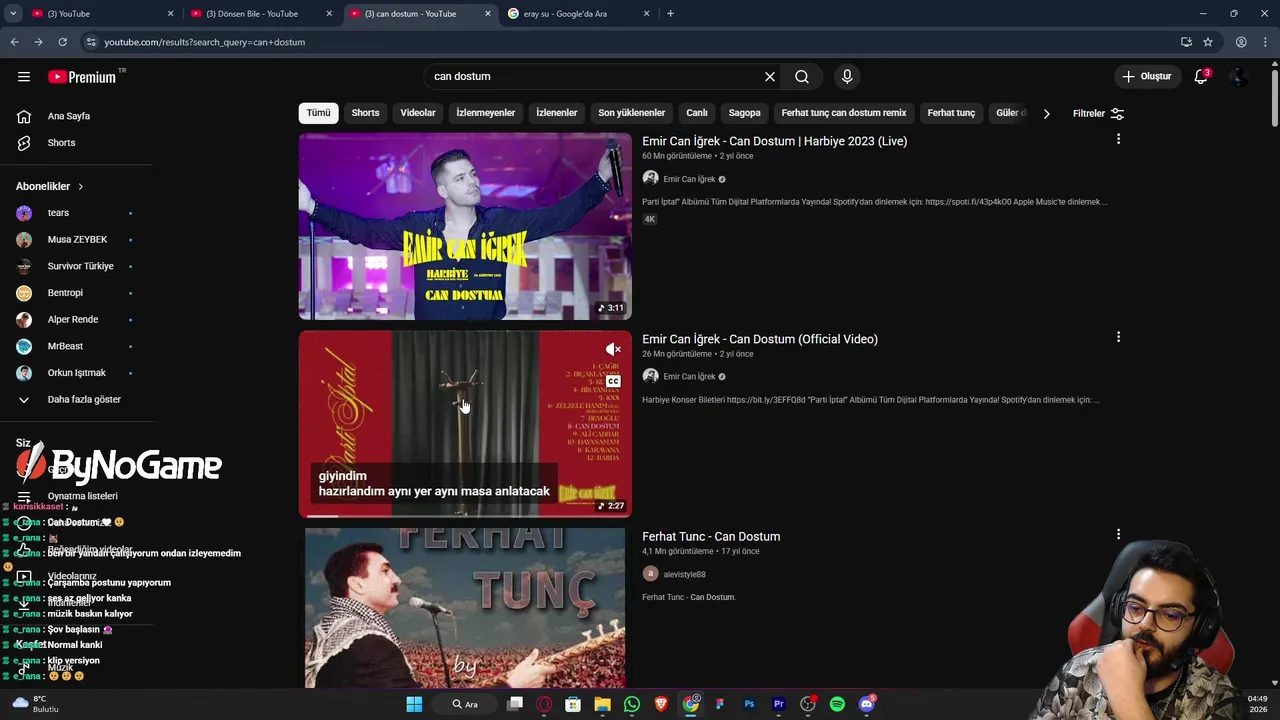Go back in browser history
This screenshot has width=1280, height=720.
tap(14, 42)
